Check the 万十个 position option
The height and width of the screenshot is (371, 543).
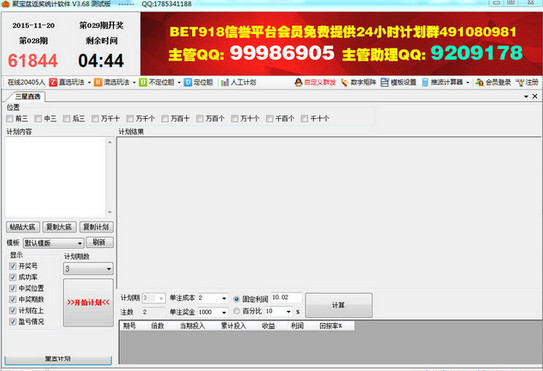[x=234, y=119]
